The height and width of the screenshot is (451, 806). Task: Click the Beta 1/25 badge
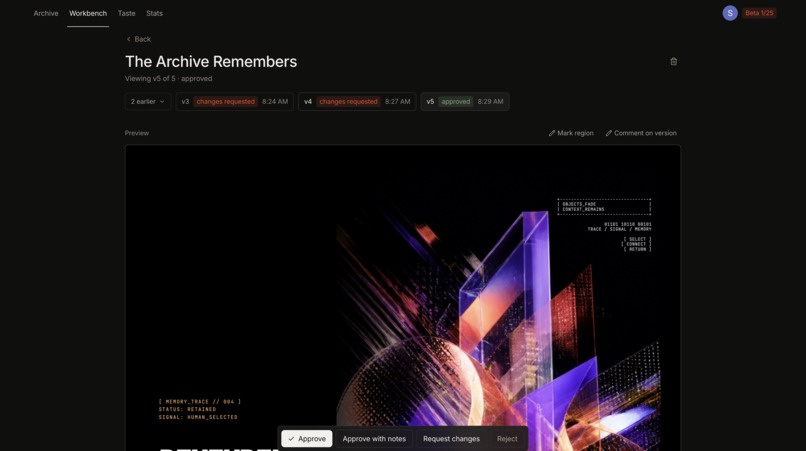[759, 13]
